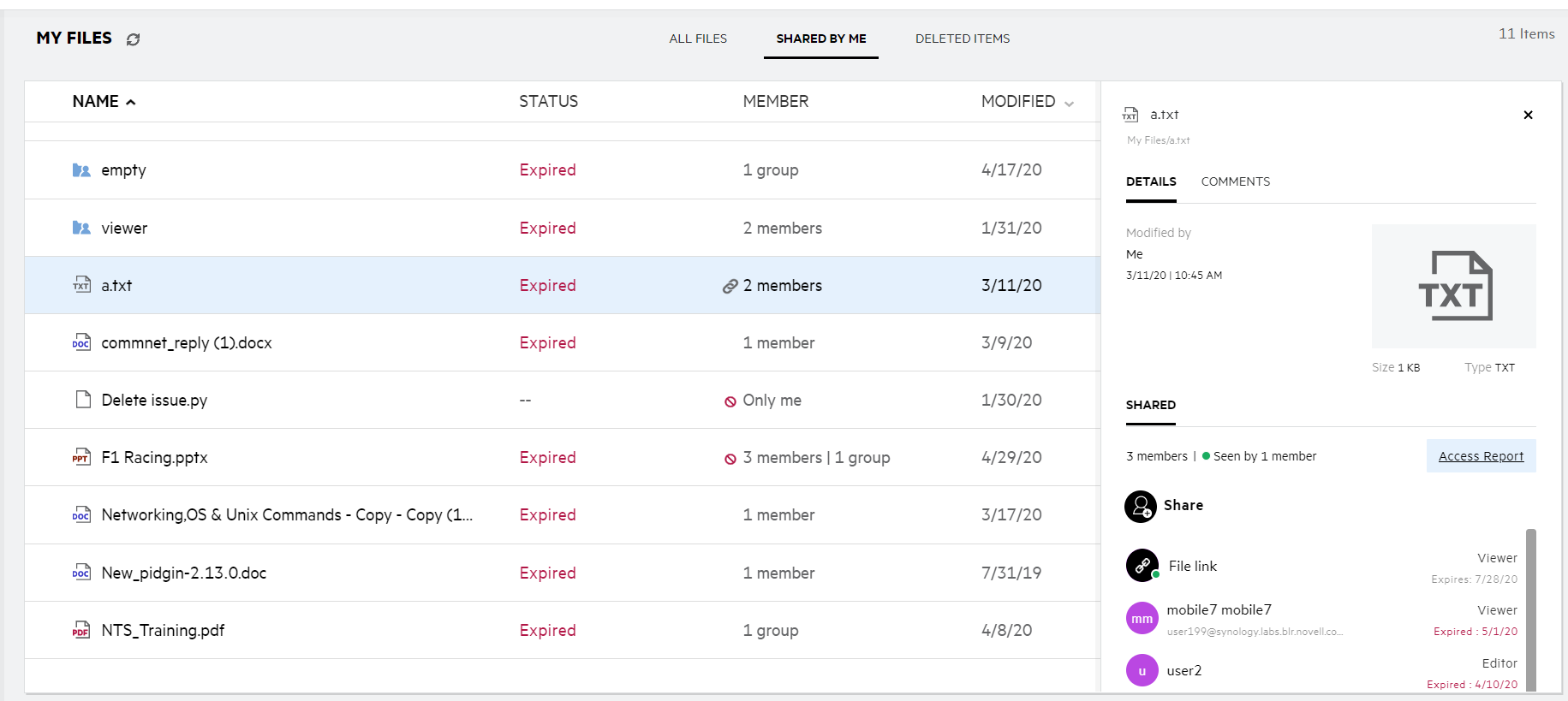Click the shared folder icon for empty

point(81,170)
